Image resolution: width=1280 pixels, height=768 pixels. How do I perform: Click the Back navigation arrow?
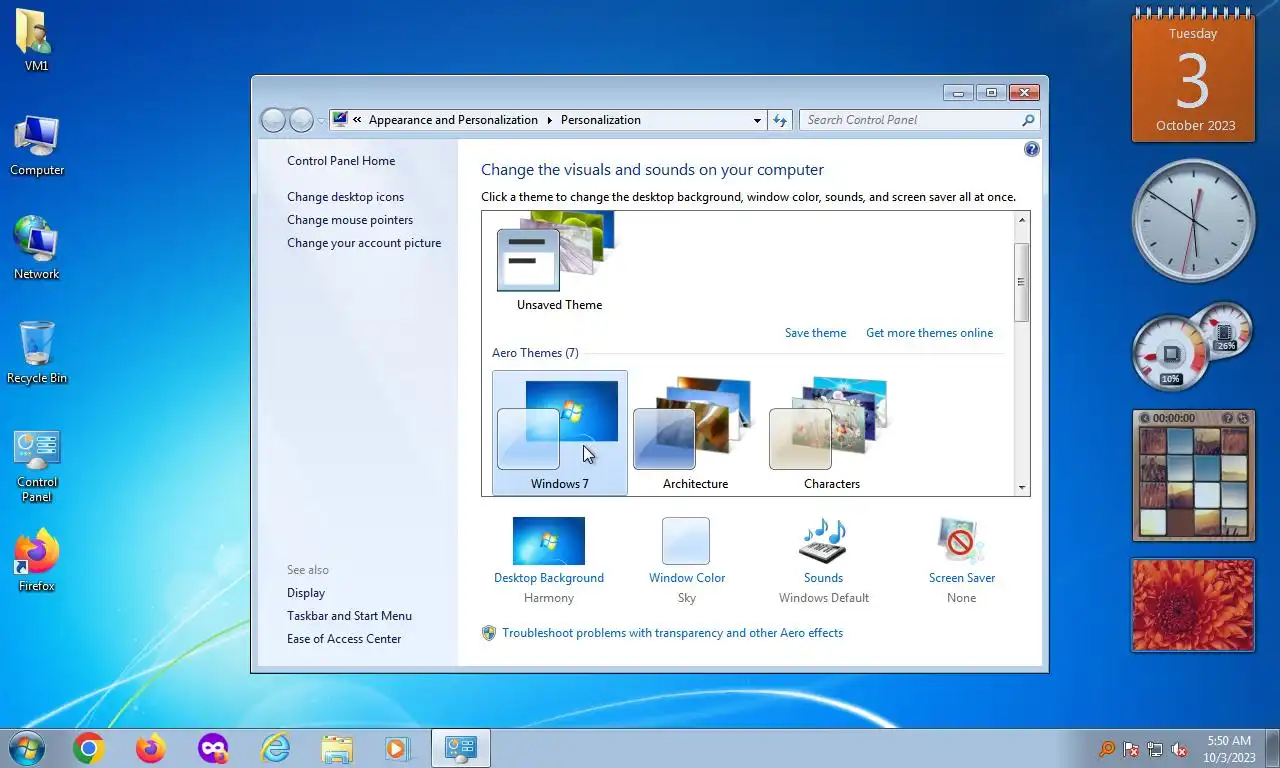tap(273, 120)
